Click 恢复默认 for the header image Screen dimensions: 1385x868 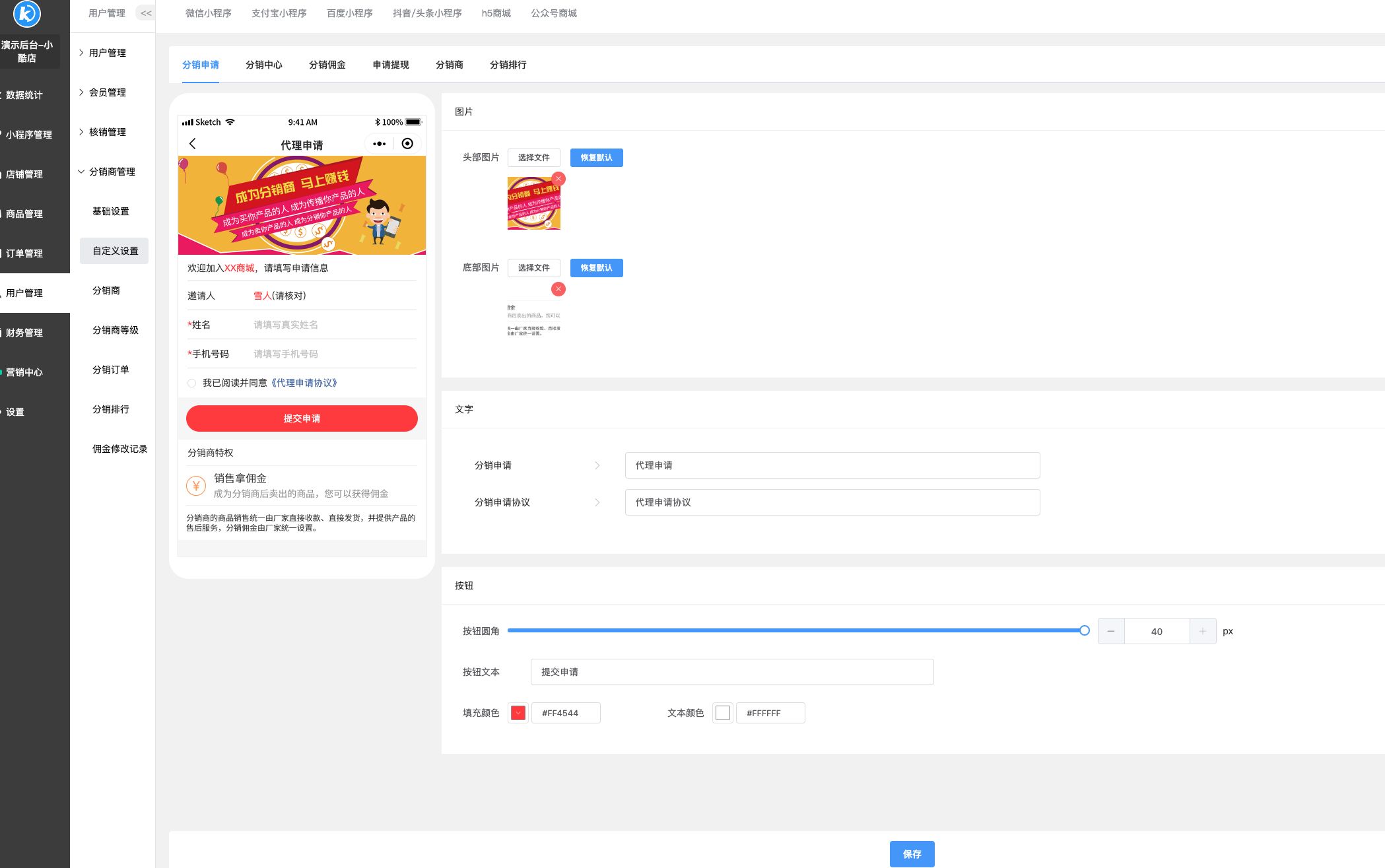pyautogui.click(x=596, y=158)
